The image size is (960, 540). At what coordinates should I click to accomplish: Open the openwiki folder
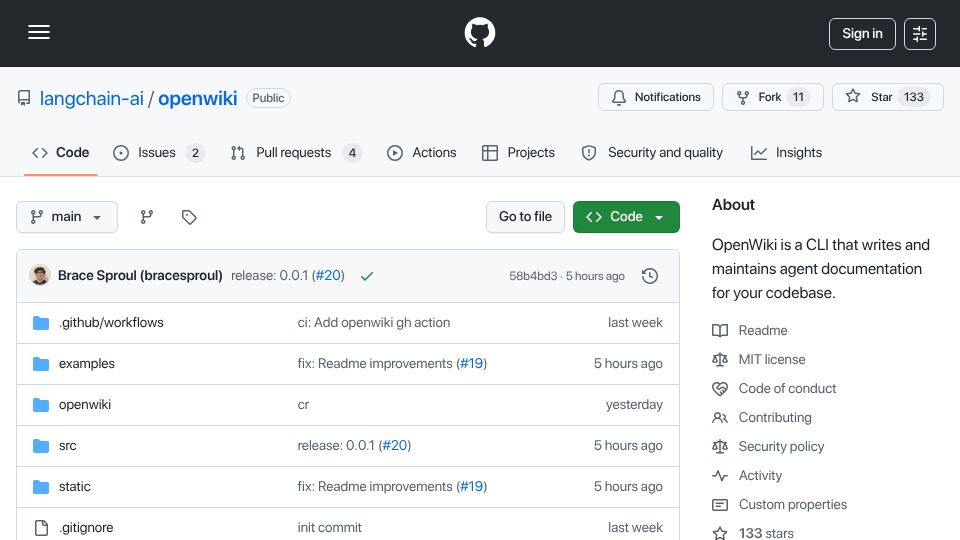[85, 405]
